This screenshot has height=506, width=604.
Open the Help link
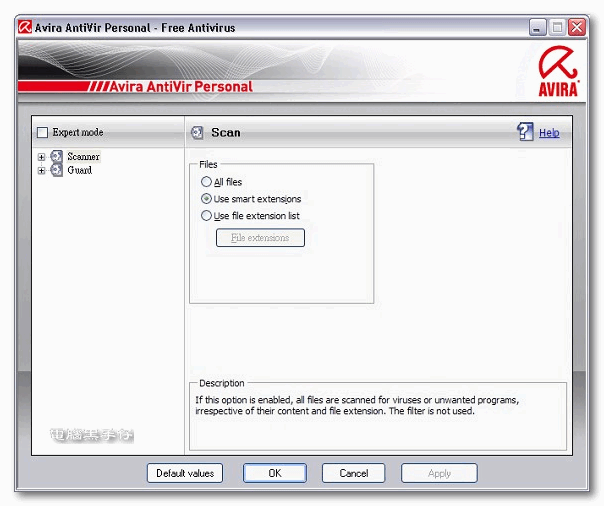[549, 133]
